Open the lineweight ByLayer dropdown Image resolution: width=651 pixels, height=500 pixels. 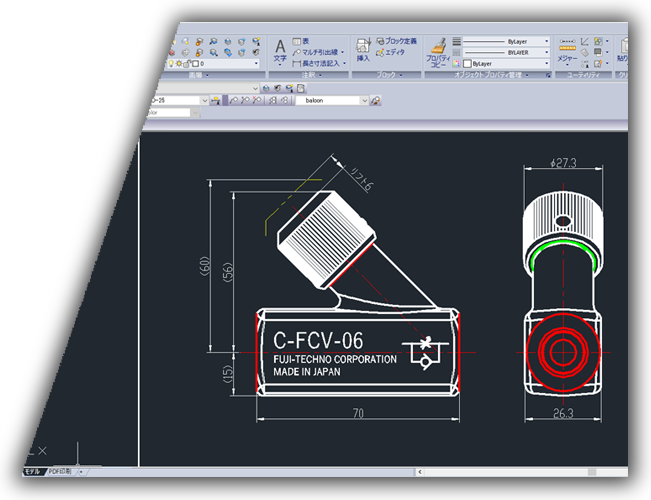tap(546, 41)
